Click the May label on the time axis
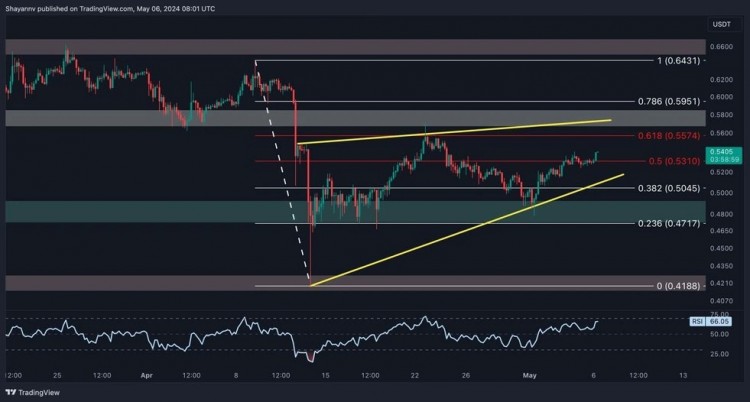This screenshot has height=402, width=750. (529, 376)
